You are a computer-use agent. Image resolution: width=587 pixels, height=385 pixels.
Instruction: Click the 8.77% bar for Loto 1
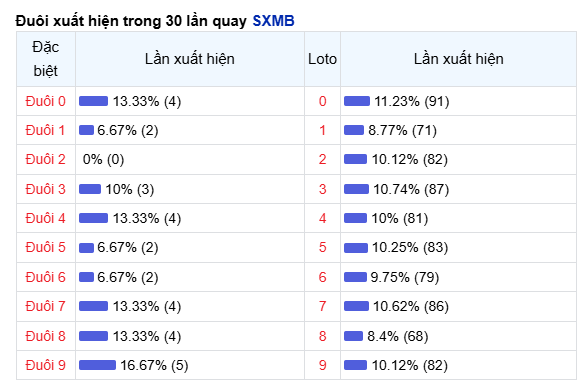354,130
